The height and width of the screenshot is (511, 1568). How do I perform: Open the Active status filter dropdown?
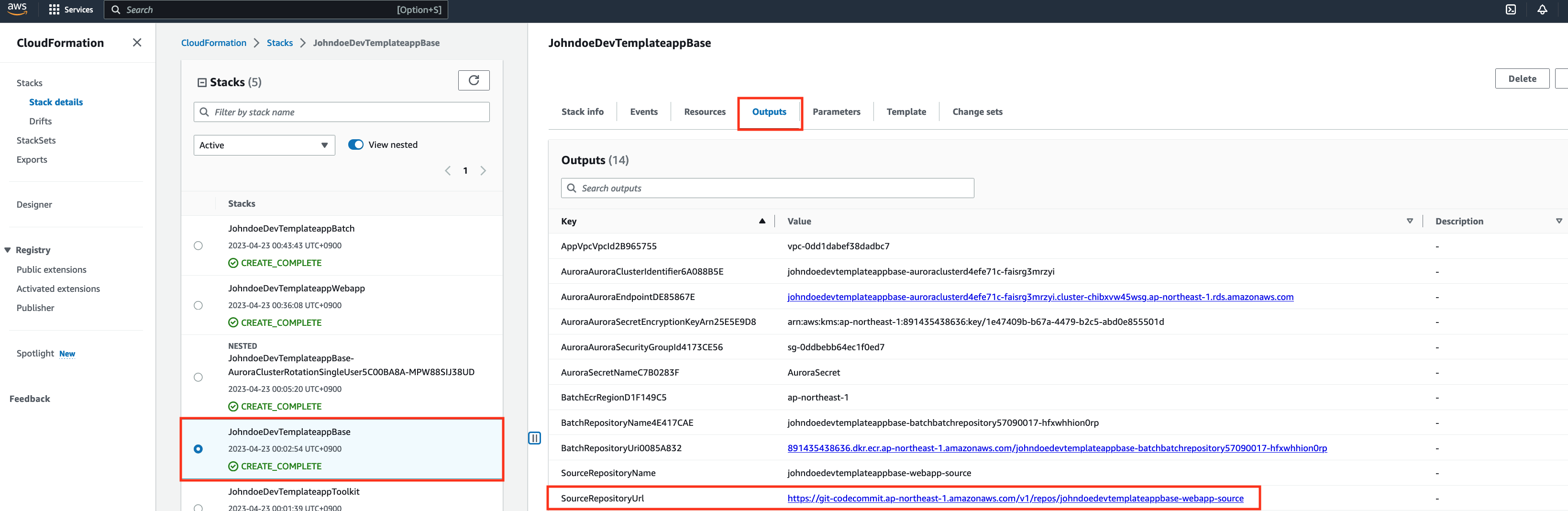pyautogui.click(x=264, y=145)
